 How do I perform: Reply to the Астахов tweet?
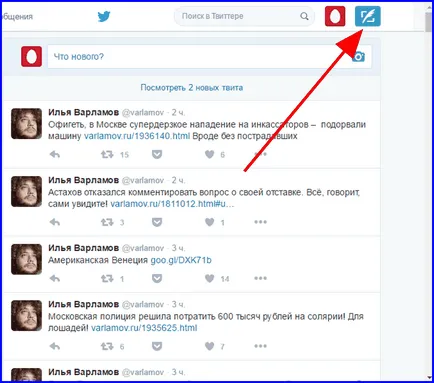(54, 222)
